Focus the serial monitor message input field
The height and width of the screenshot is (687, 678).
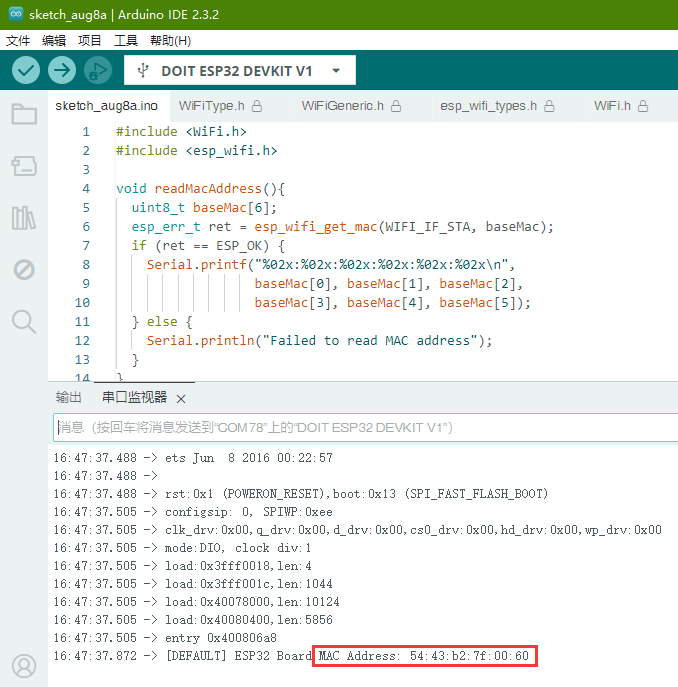tap(366, 427)
